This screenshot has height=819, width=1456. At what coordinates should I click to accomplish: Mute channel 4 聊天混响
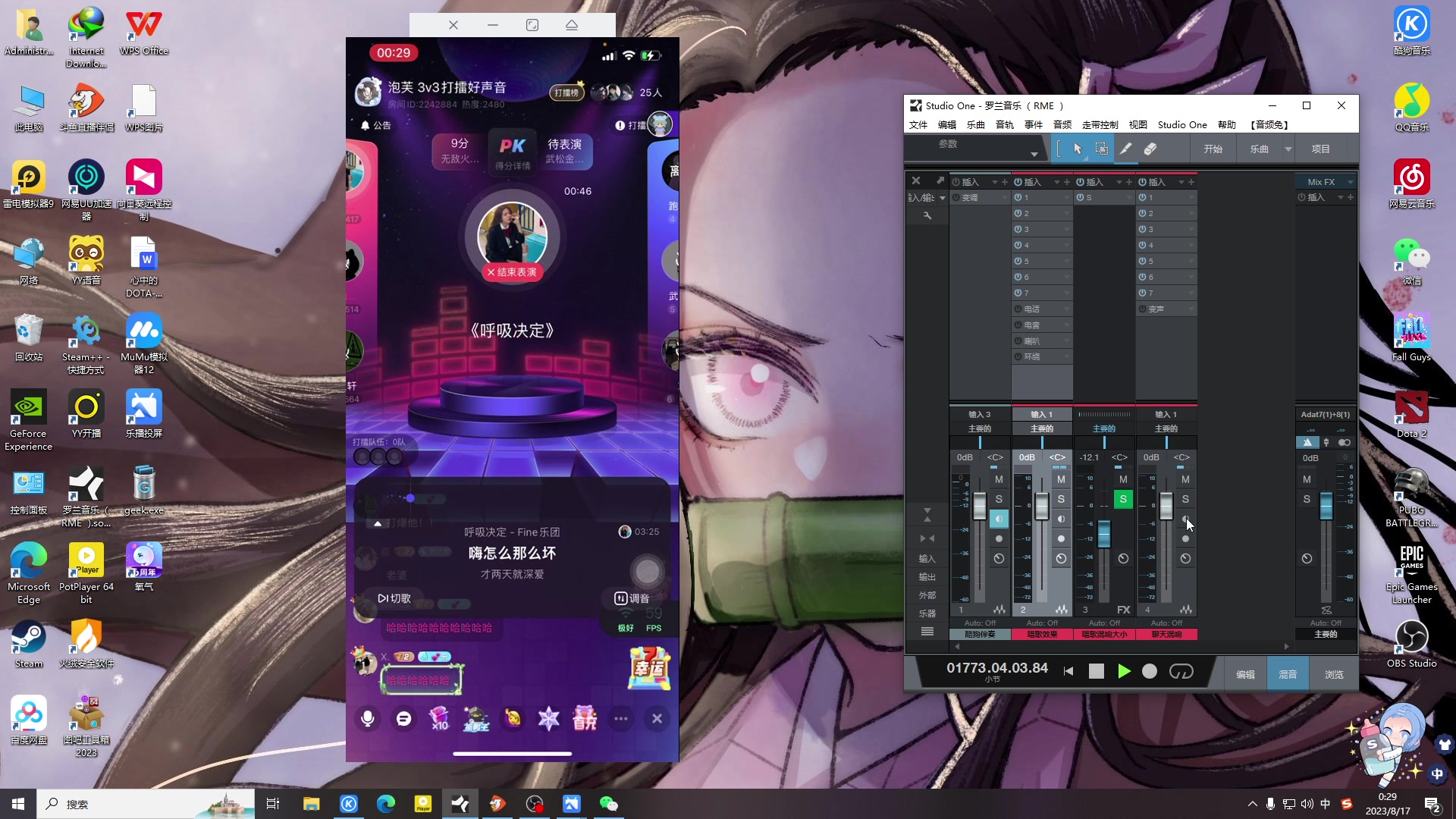pyautogui.click(x=1185, y=479)
